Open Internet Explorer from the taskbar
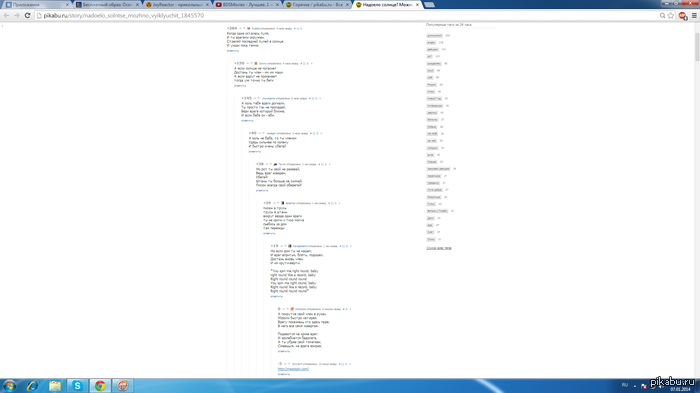The width and height of the screenshot is (700, 393). point(32,385)
